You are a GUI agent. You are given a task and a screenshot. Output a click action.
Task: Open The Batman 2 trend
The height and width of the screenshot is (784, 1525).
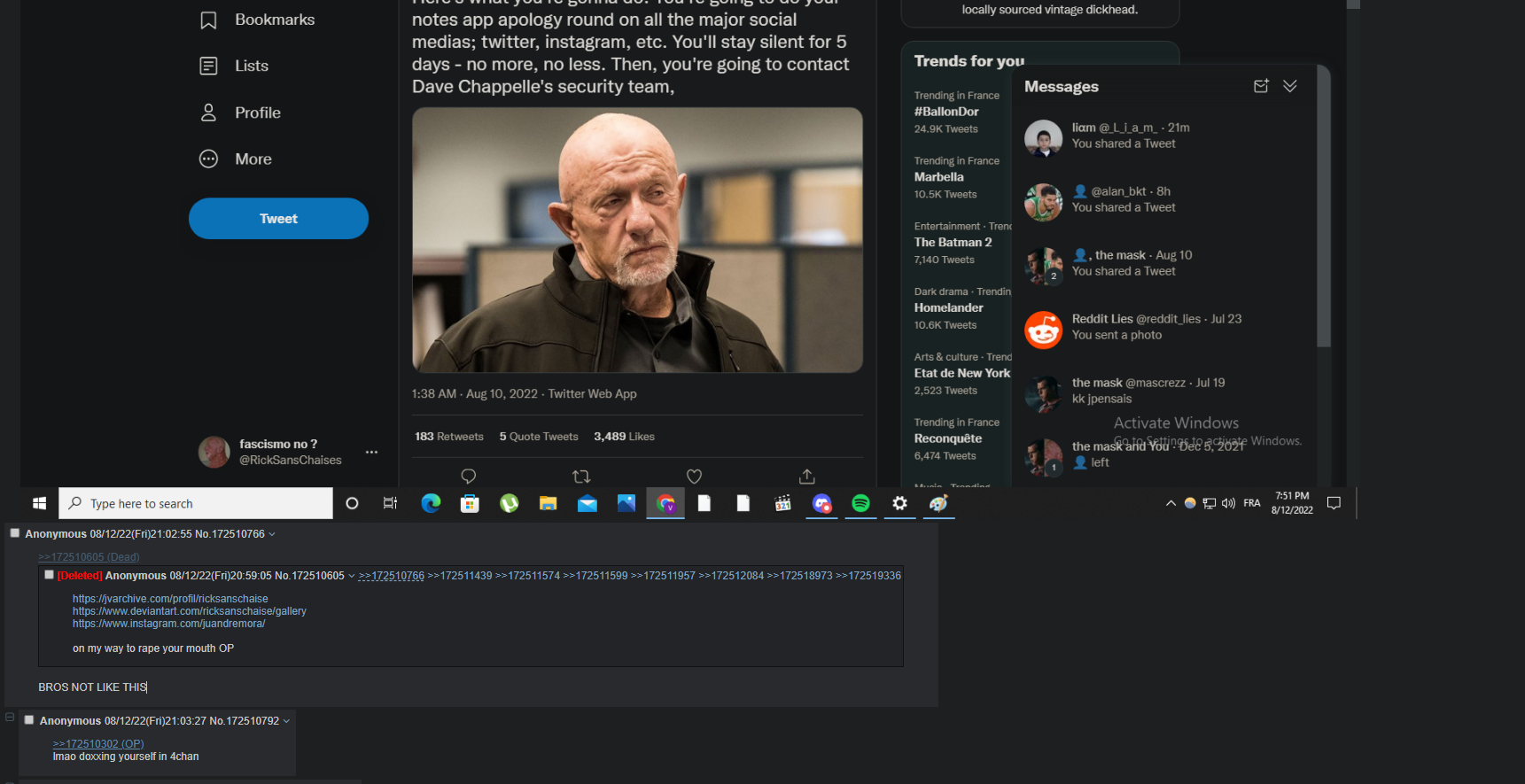(953, 242)
